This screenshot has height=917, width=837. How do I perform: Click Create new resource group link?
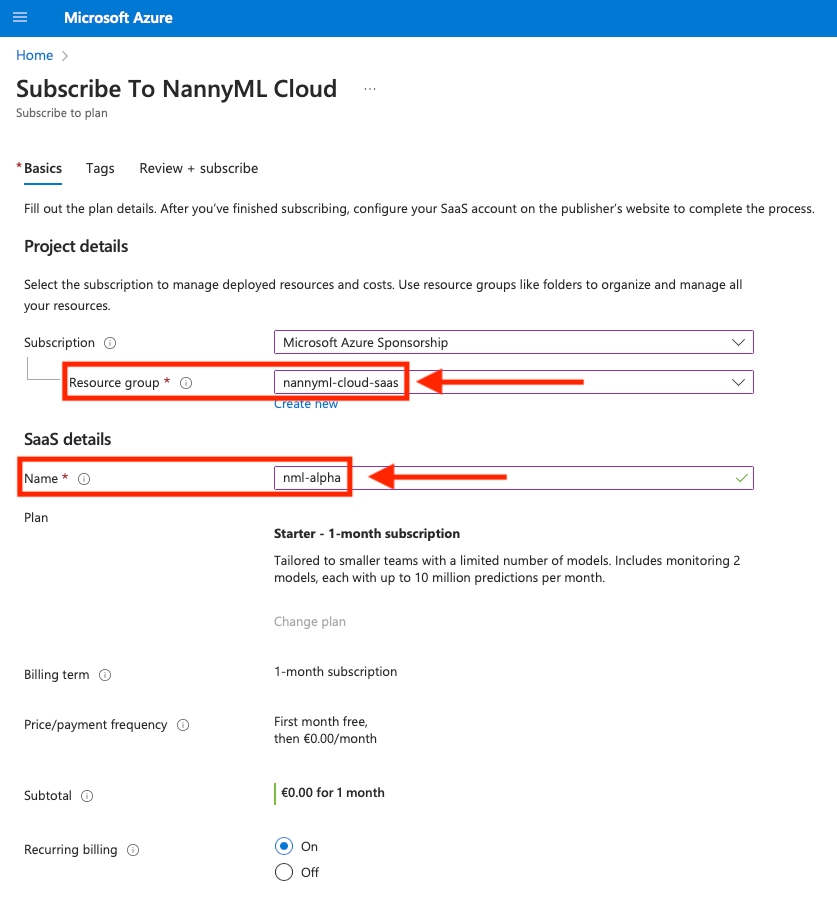(306, 404)
